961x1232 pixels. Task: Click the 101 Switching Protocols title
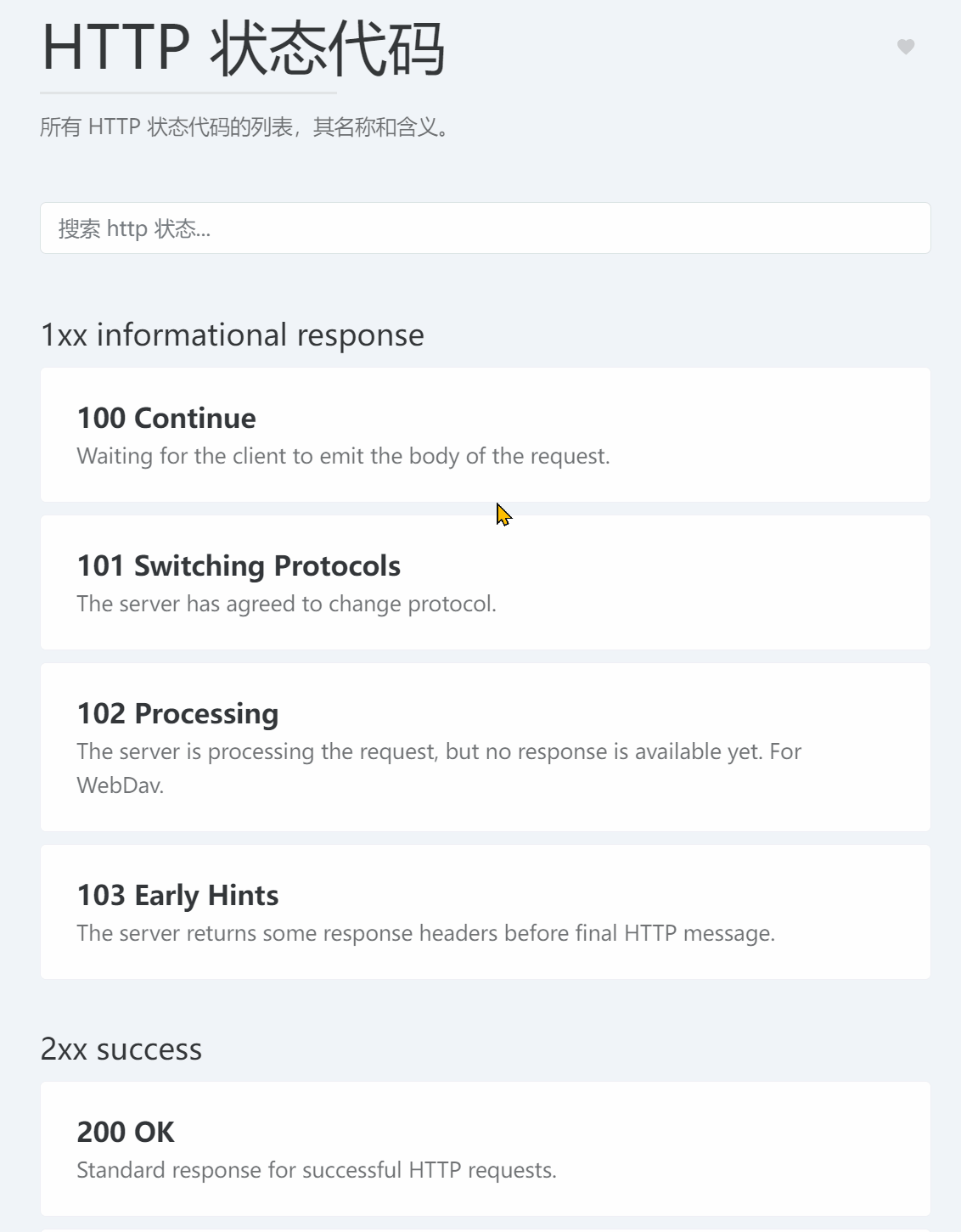(239, 565)
